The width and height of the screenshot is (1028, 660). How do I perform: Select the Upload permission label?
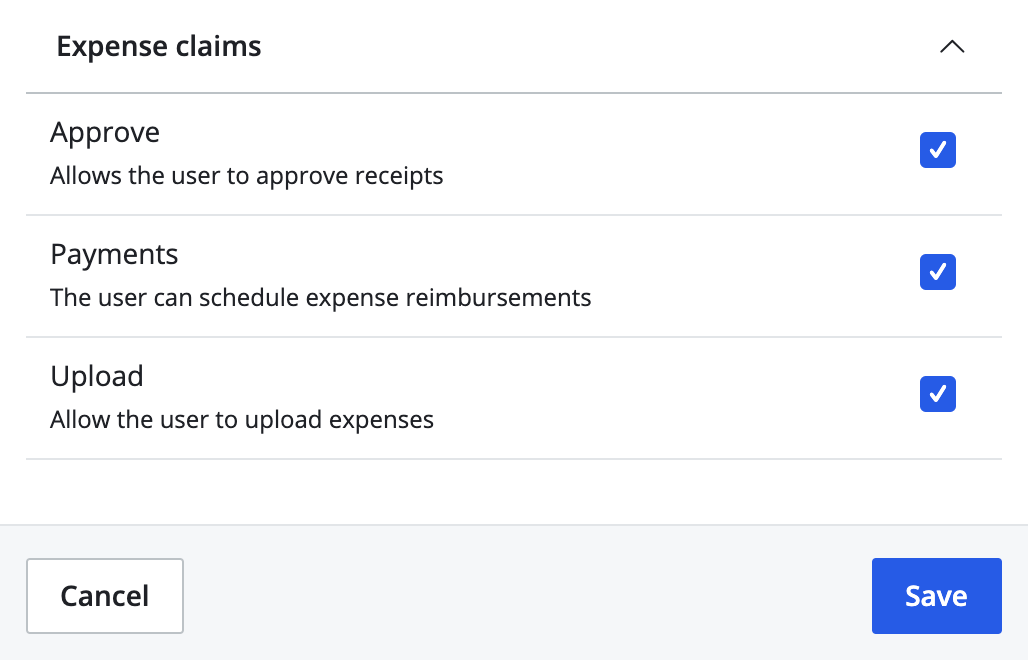tap(96, 376)
